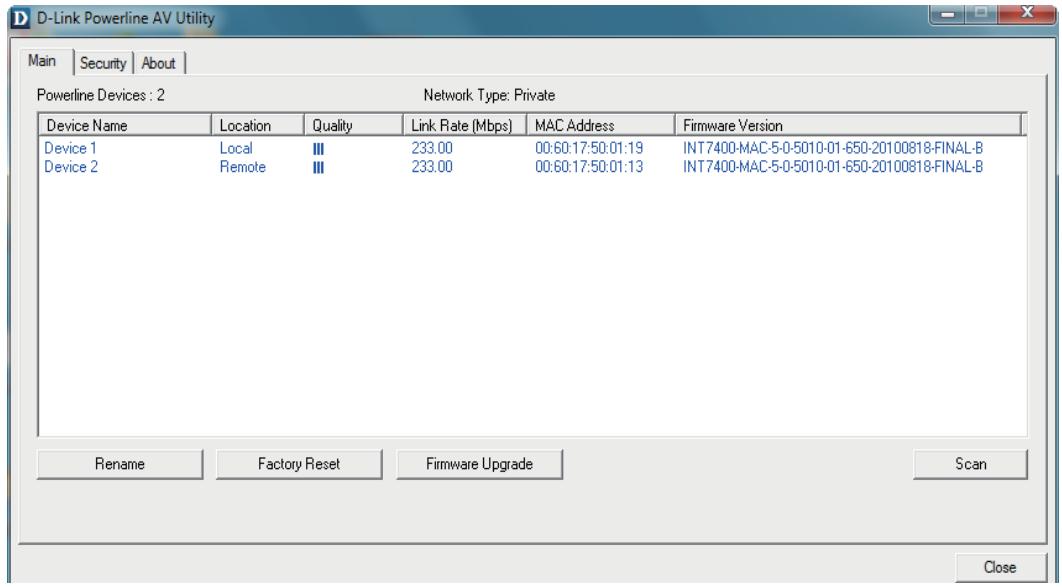Screen dimensions: 1062x587
Task: Click Device 1's firmware version text
Action: (x=833, y=148)
